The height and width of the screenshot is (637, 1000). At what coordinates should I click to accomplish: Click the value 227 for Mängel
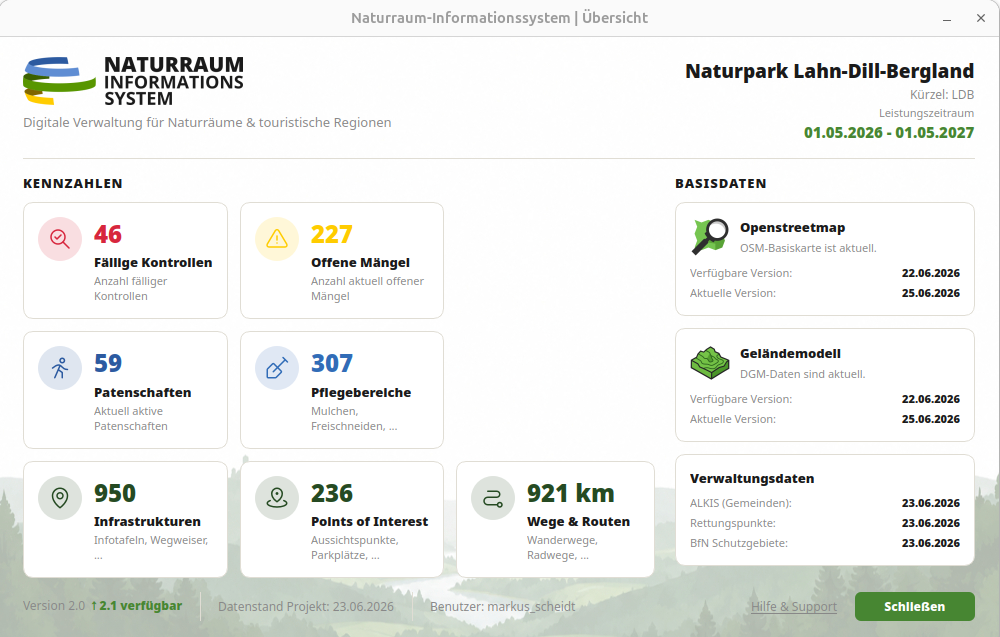[332, 234]
